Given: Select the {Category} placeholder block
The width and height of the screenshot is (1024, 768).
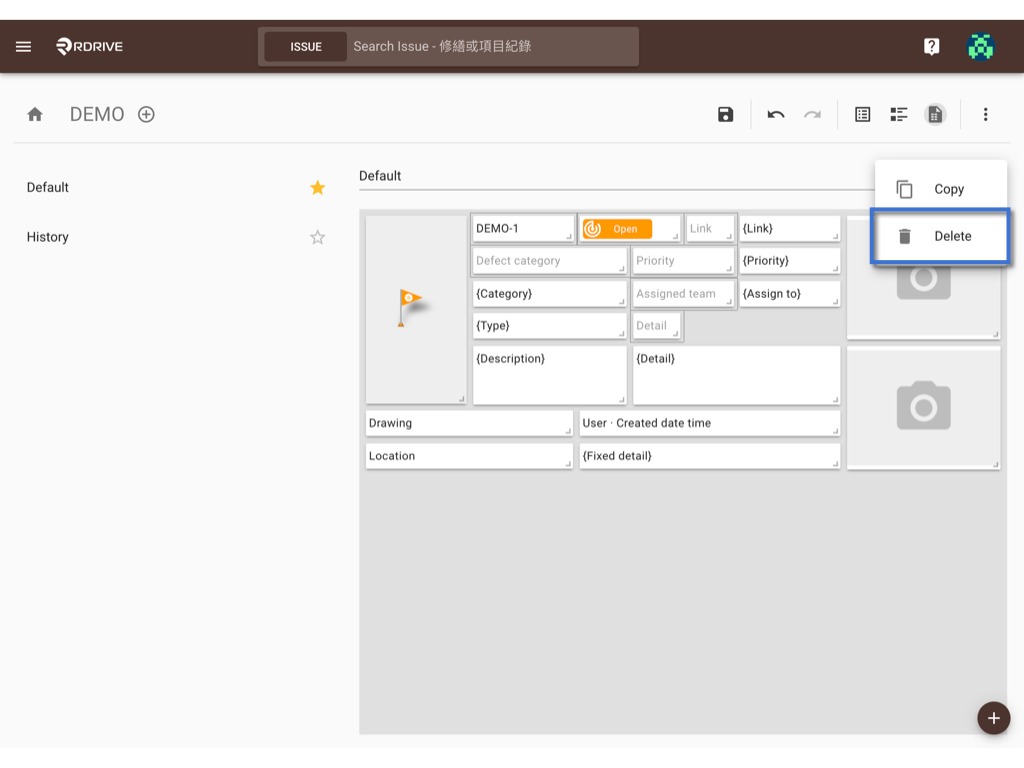Looking at the screenshot, I should click(549, 294).
